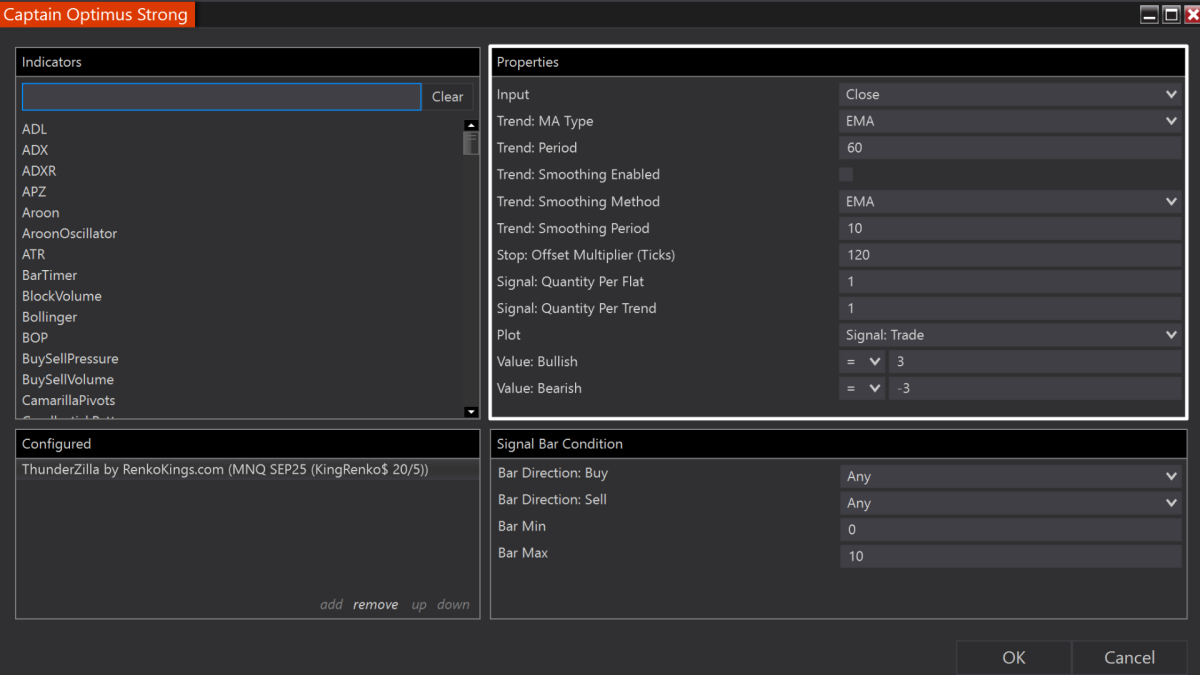Pick AroonOscillator from the indicator list
The height and width of the screenshot is (675, 1200).
69,234
